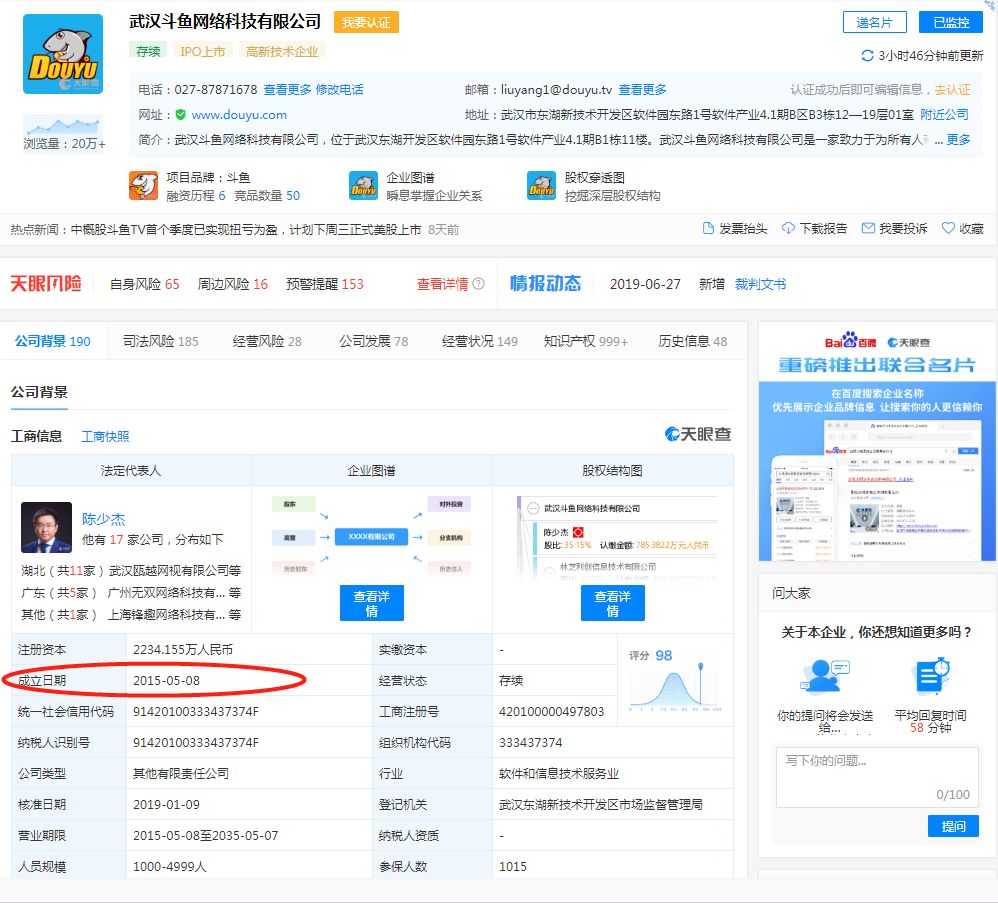
Task: Expand company intro with 更多
Action: [x=958, y=140]
